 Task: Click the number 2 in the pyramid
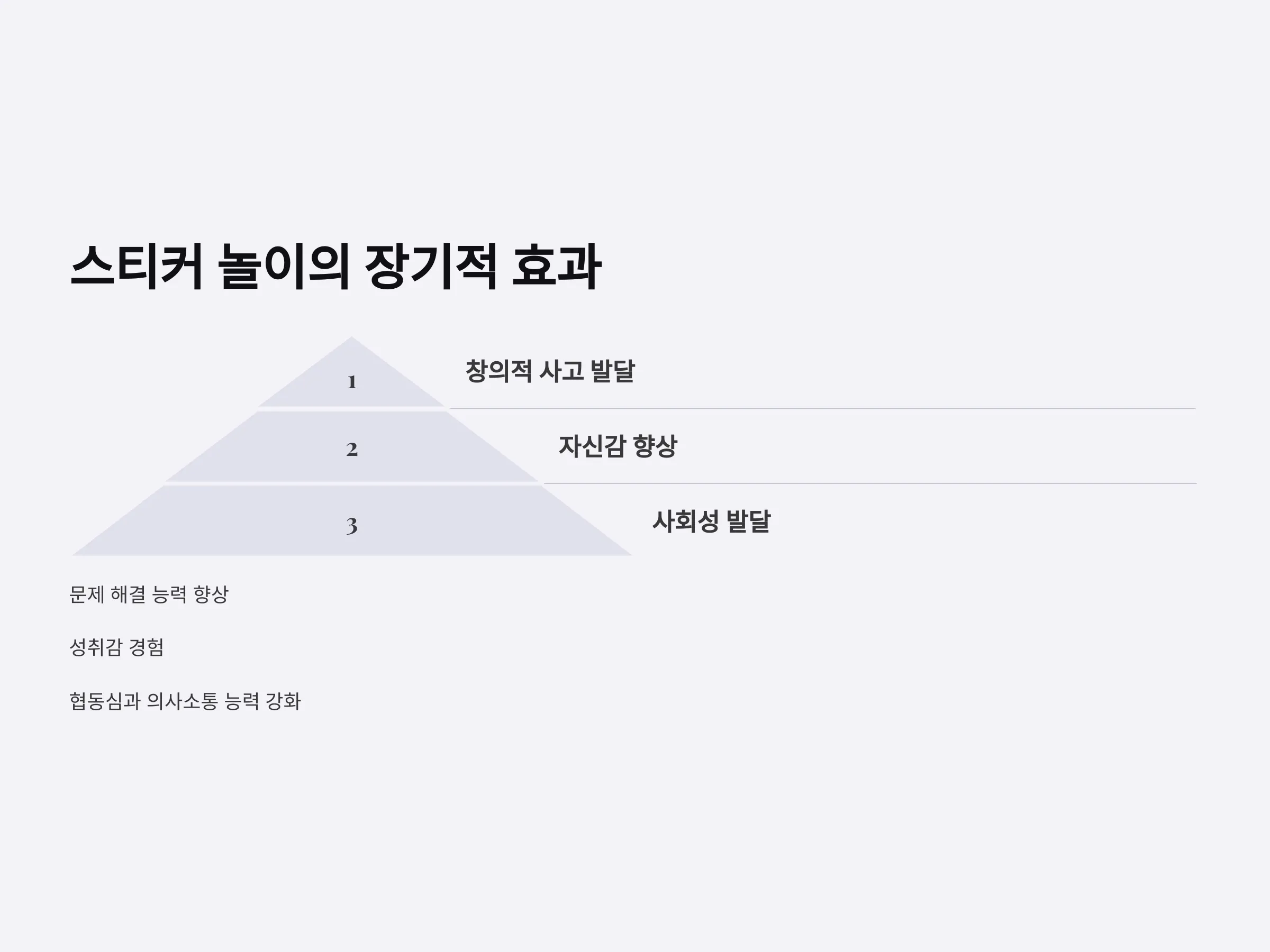352,450
